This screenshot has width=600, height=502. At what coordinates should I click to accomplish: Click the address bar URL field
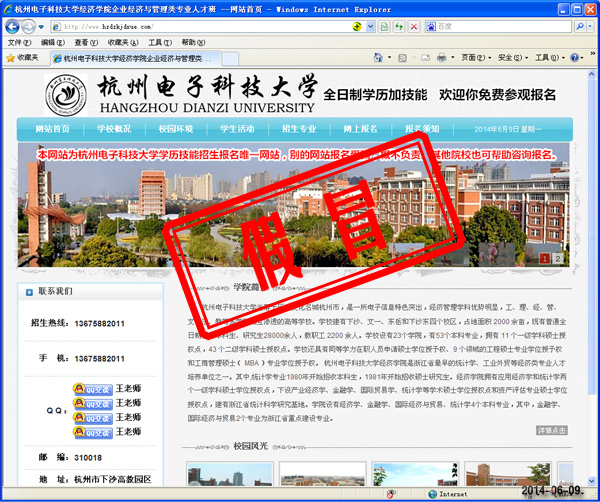click(x=199, y=26)
